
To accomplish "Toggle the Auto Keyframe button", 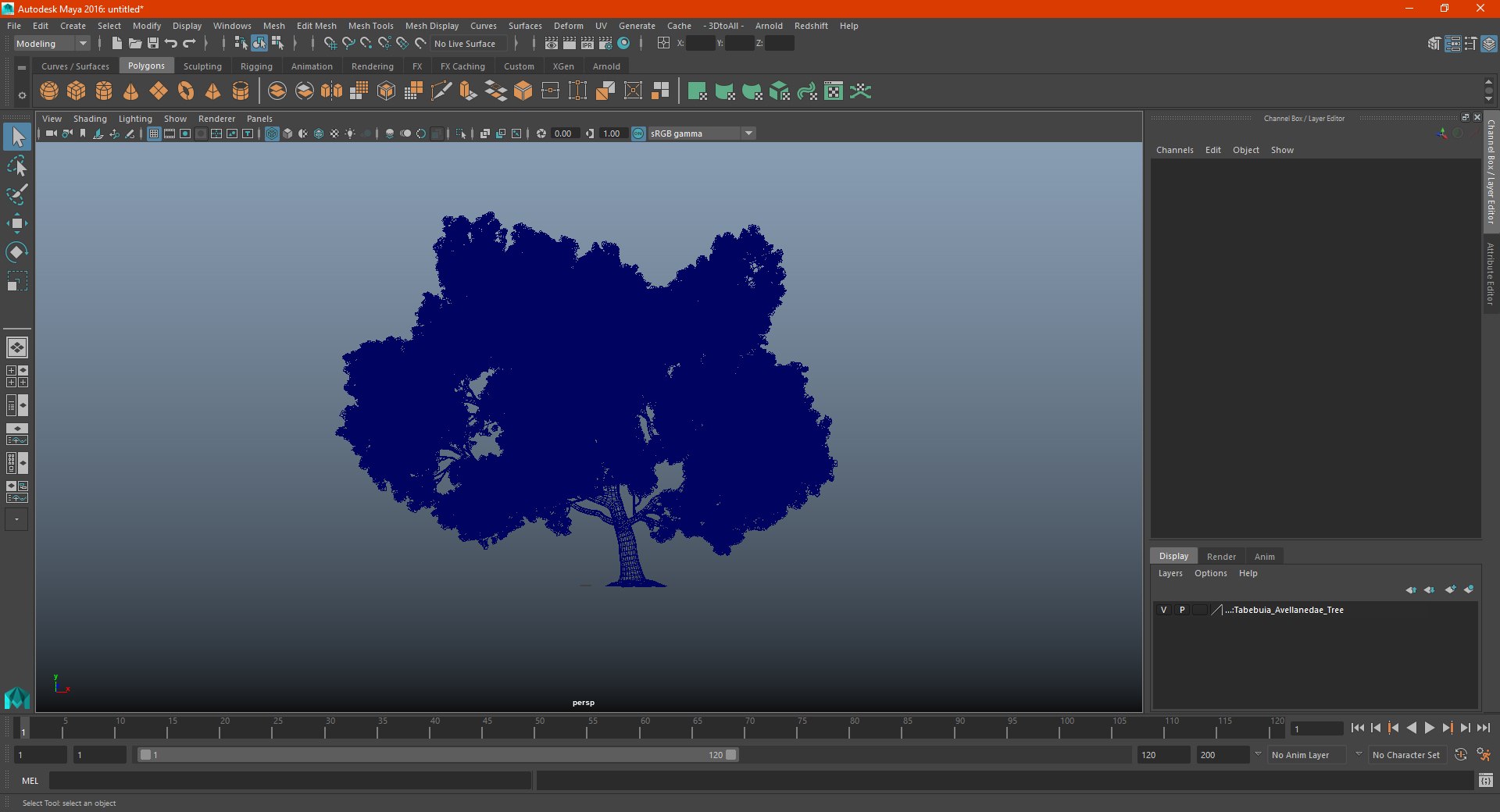I will (1460, 755).
